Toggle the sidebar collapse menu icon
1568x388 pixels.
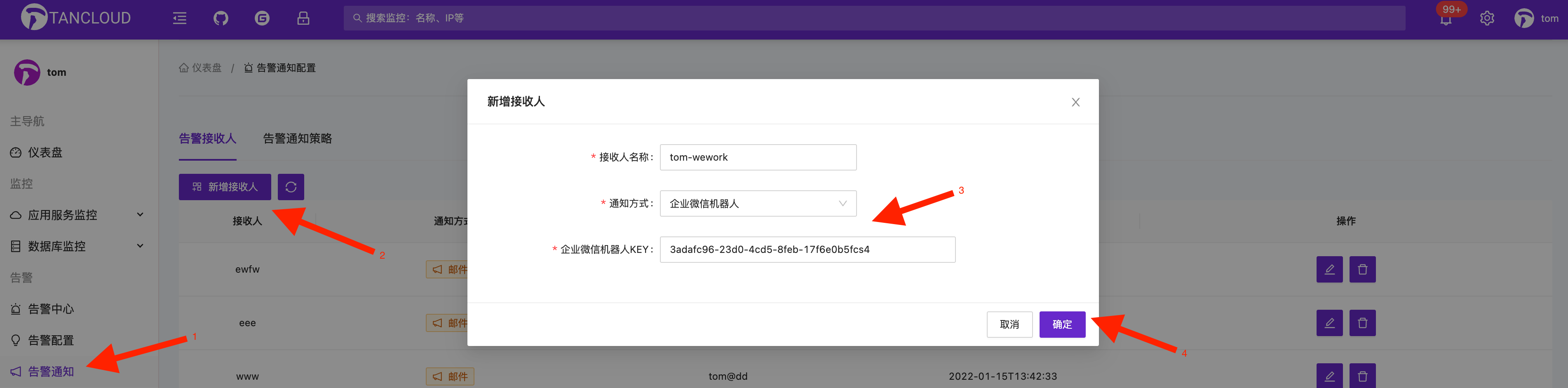[180, 18]
